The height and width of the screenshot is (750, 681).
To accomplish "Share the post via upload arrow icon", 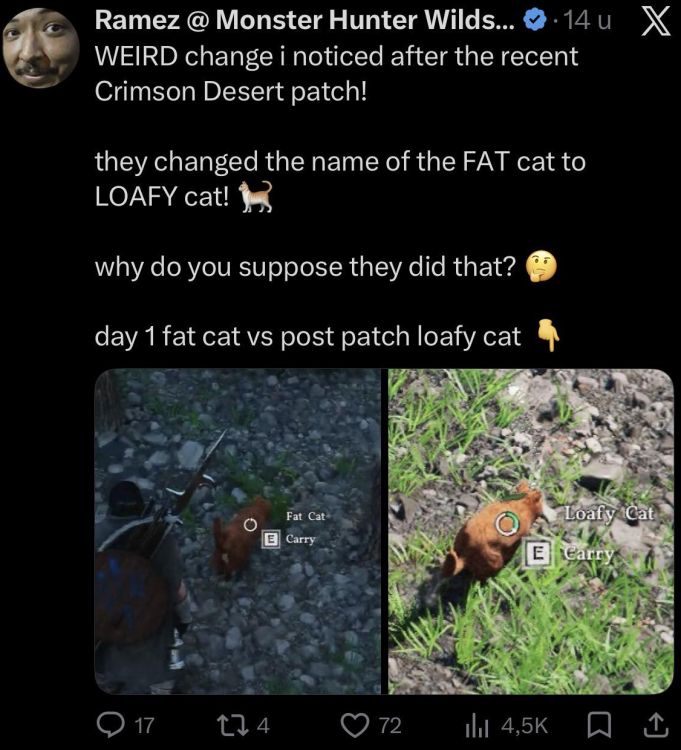I will [x=655, y=725].
